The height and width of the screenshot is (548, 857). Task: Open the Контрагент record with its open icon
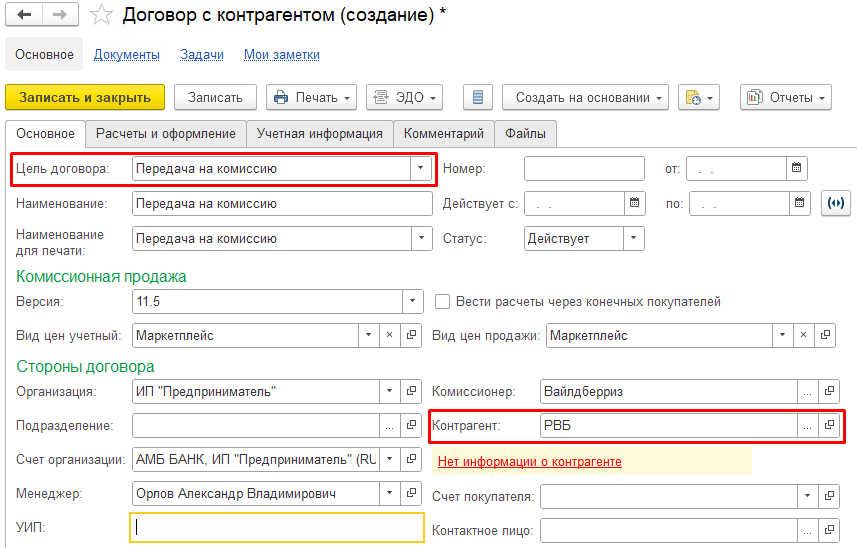tap(829, 426)
